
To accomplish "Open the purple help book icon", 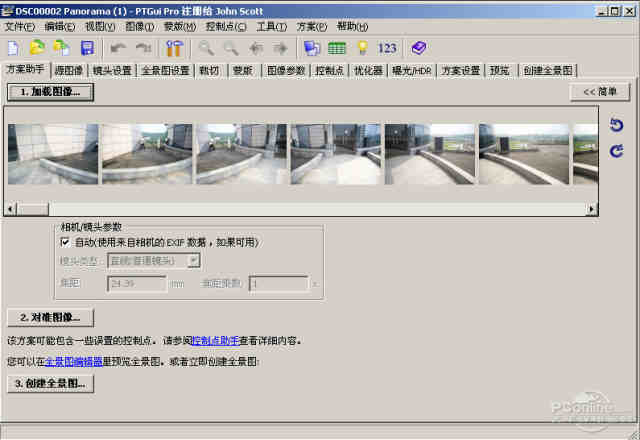I will point(418,47).
